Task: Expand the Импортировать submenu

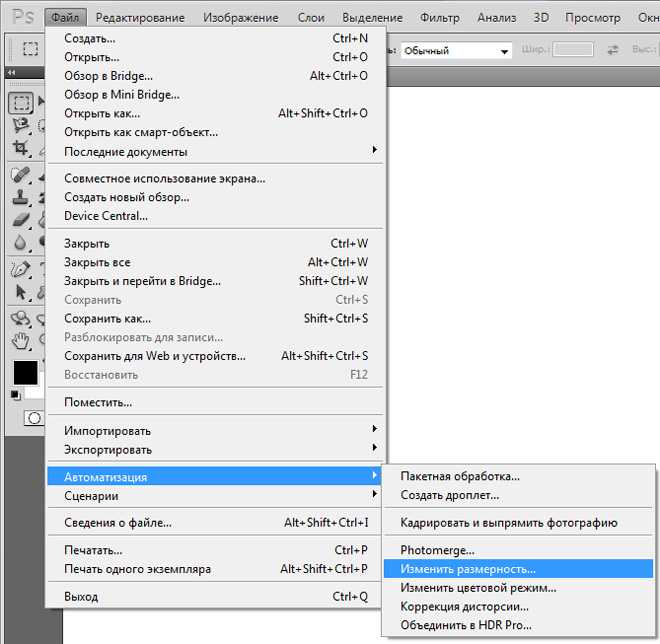Action: 215,431
